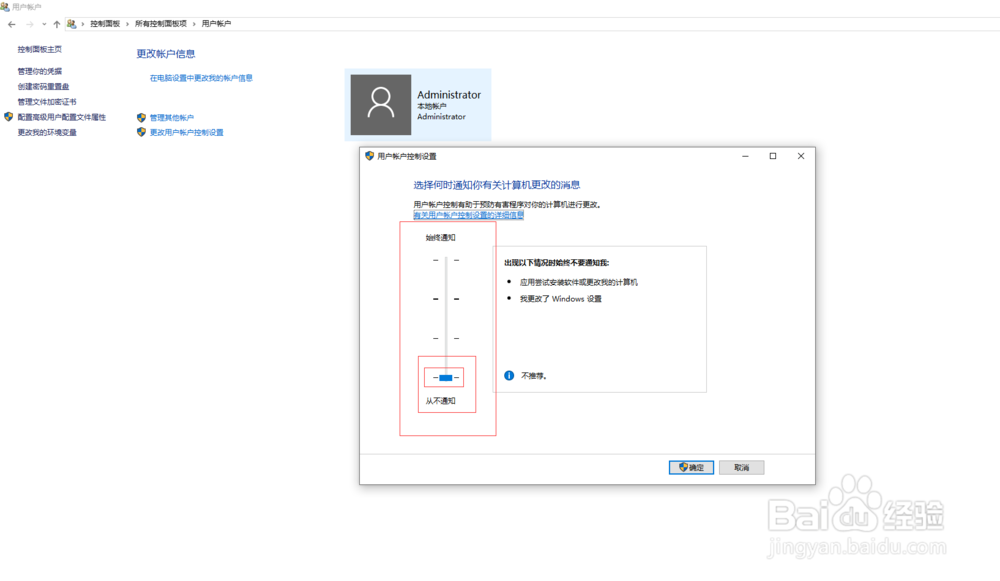Image resolution: width=1000 pixels, height=581 pixels.
Task: Click shield icon beside 管理其他帐户
Action: [x=142, y=117]
